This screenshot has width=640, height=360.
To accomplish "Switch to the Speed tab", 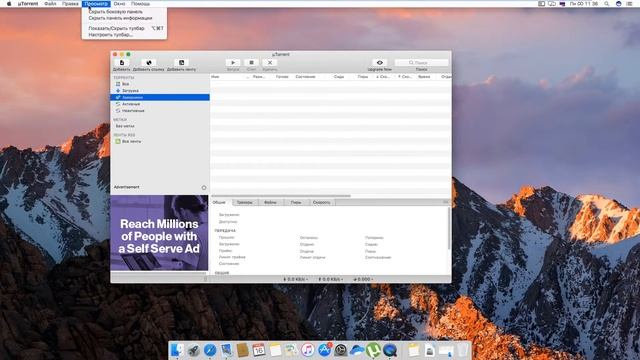I will pos(322,202).
